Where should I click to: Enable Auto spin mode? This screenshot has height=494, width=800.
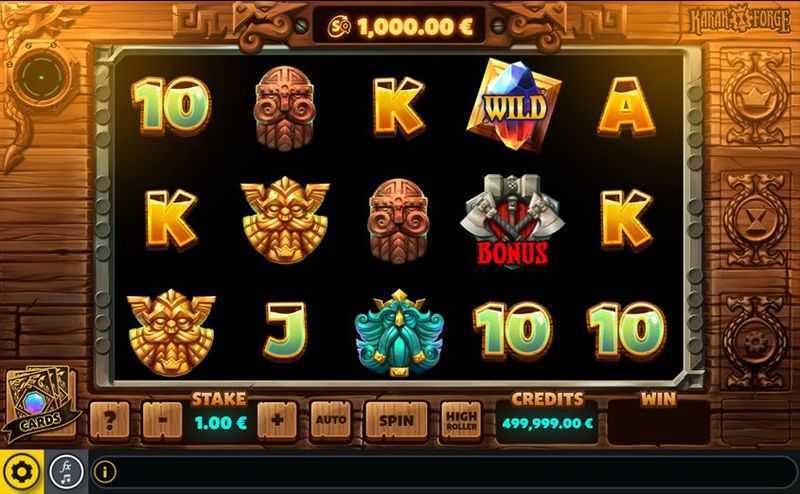[x=331, y=421]
